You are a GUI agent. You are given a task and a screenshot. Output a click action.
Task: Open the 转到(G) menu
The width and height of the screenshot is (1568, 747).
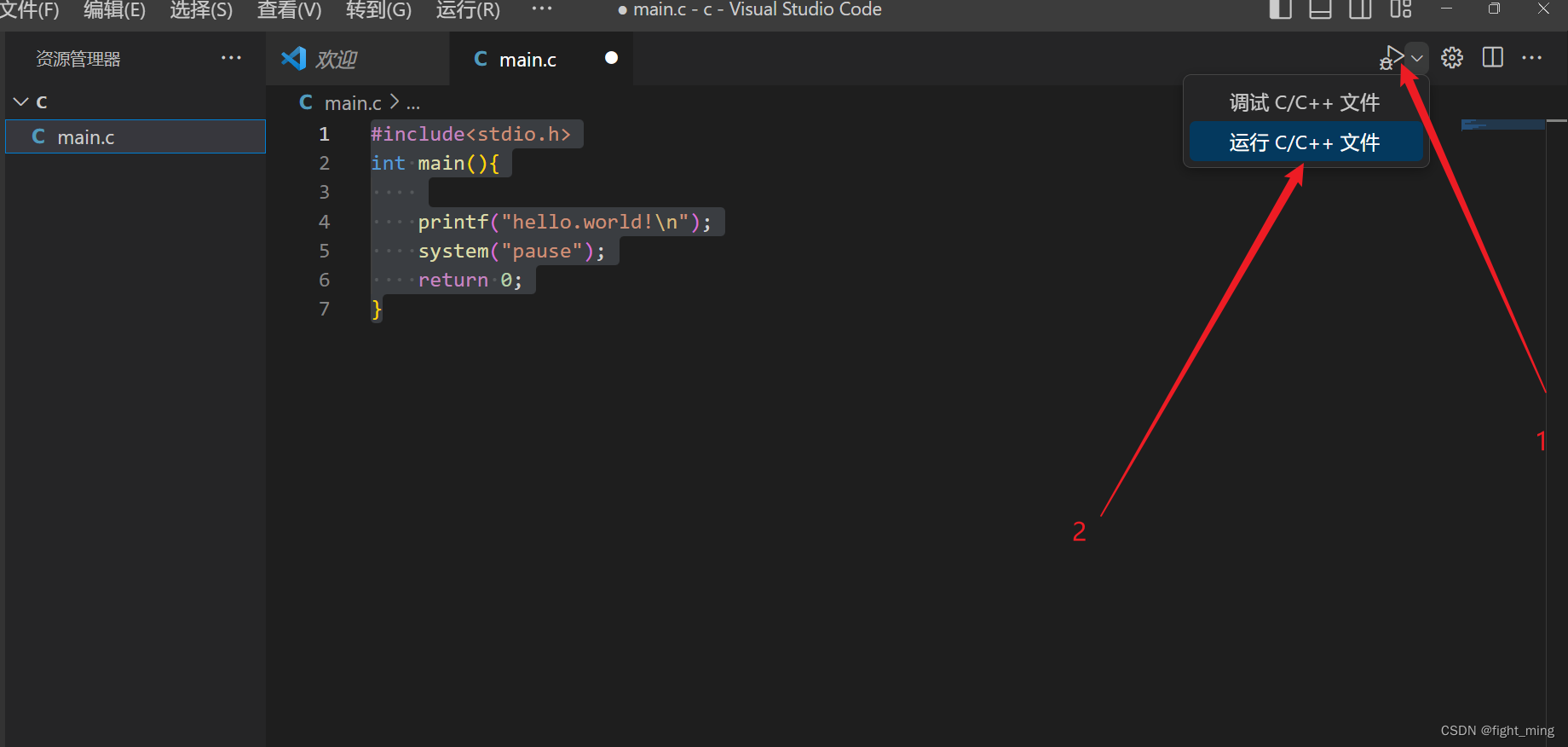click(x=378, y=10)
